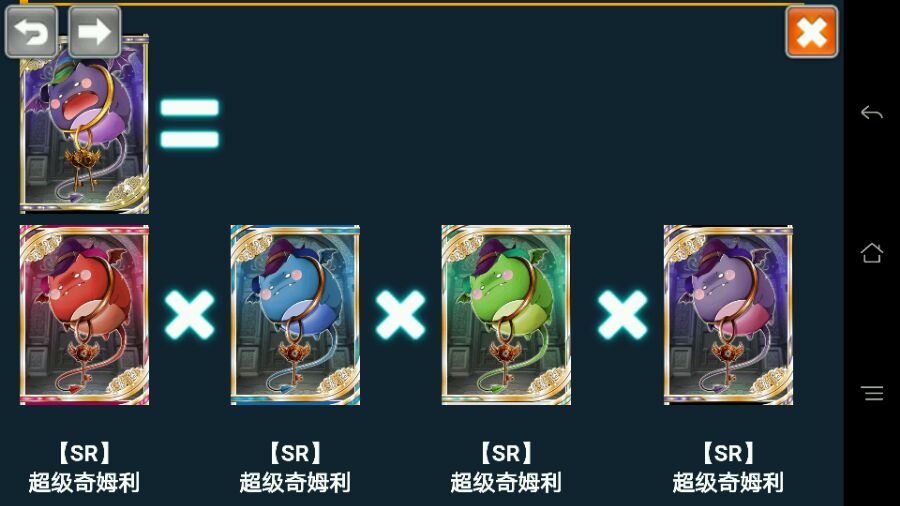Tap 【SR】超级奇姆利 label under blue card

pyautogui.click(x=295, y=468)
